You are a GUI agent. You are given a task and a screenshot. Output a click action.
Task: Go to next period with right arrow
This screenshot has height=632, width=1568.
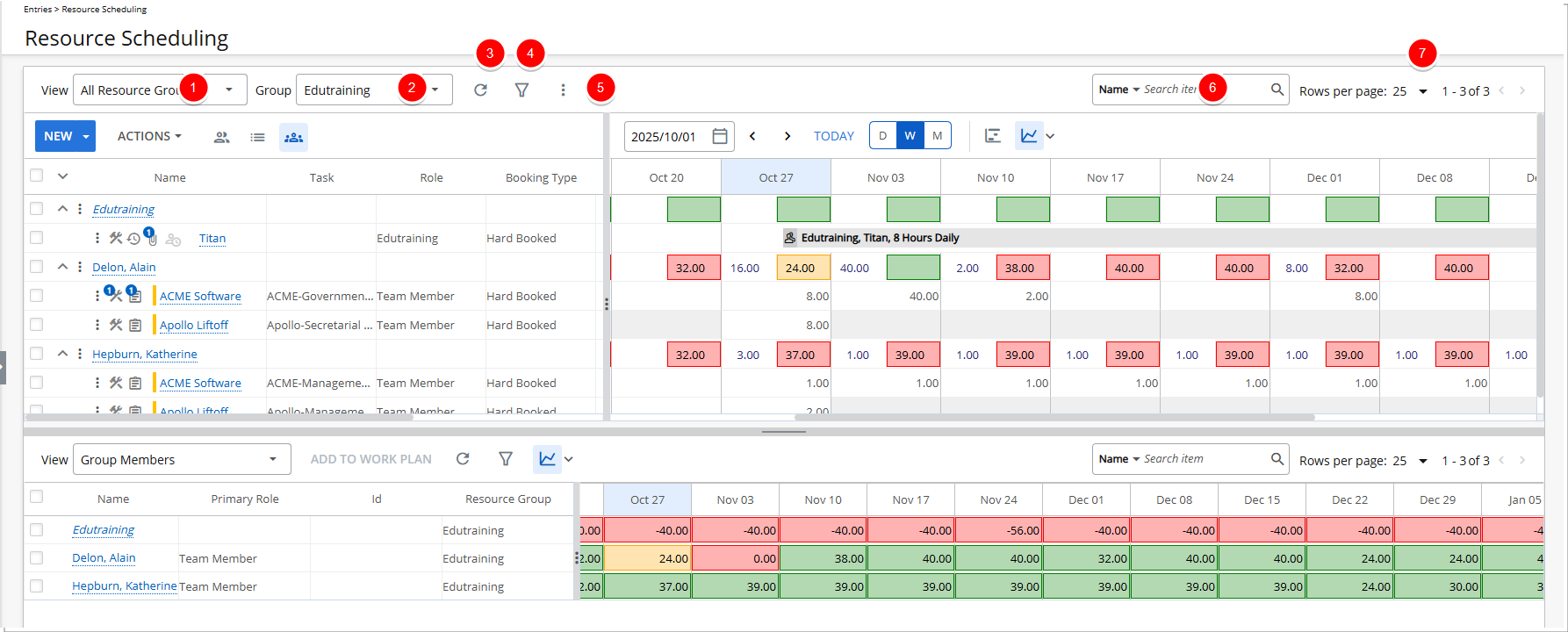coord(788,136)
